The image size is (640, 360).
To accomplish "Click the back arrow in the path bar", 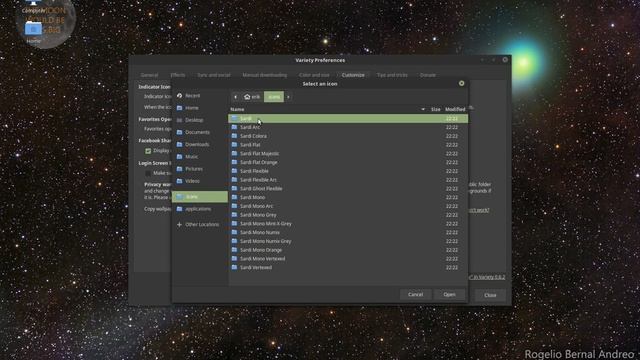I will (x=236, y=97).
